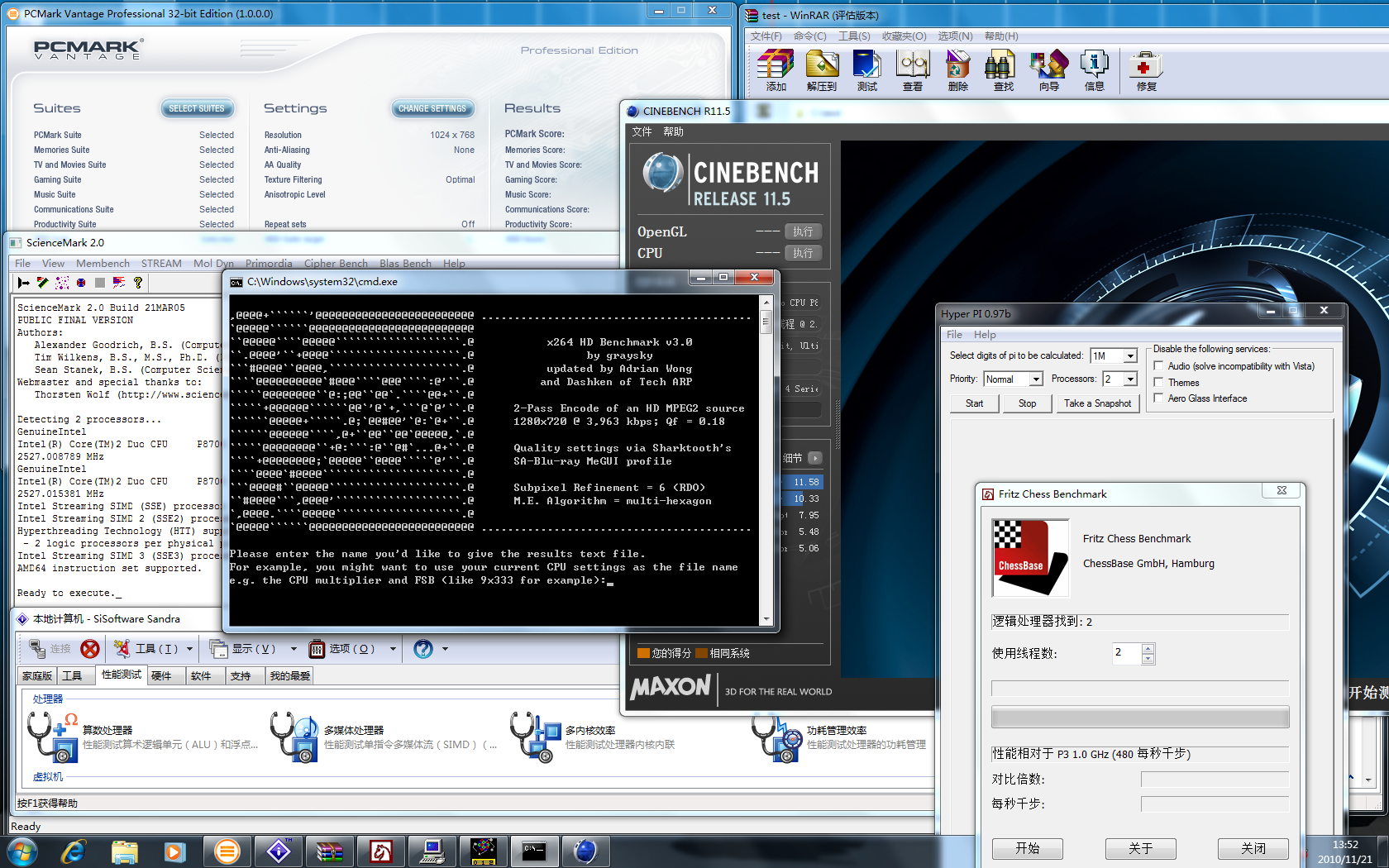
Task: Click the ScienceMark run arrow toolbar icon
Action: [x=23, y=283]
